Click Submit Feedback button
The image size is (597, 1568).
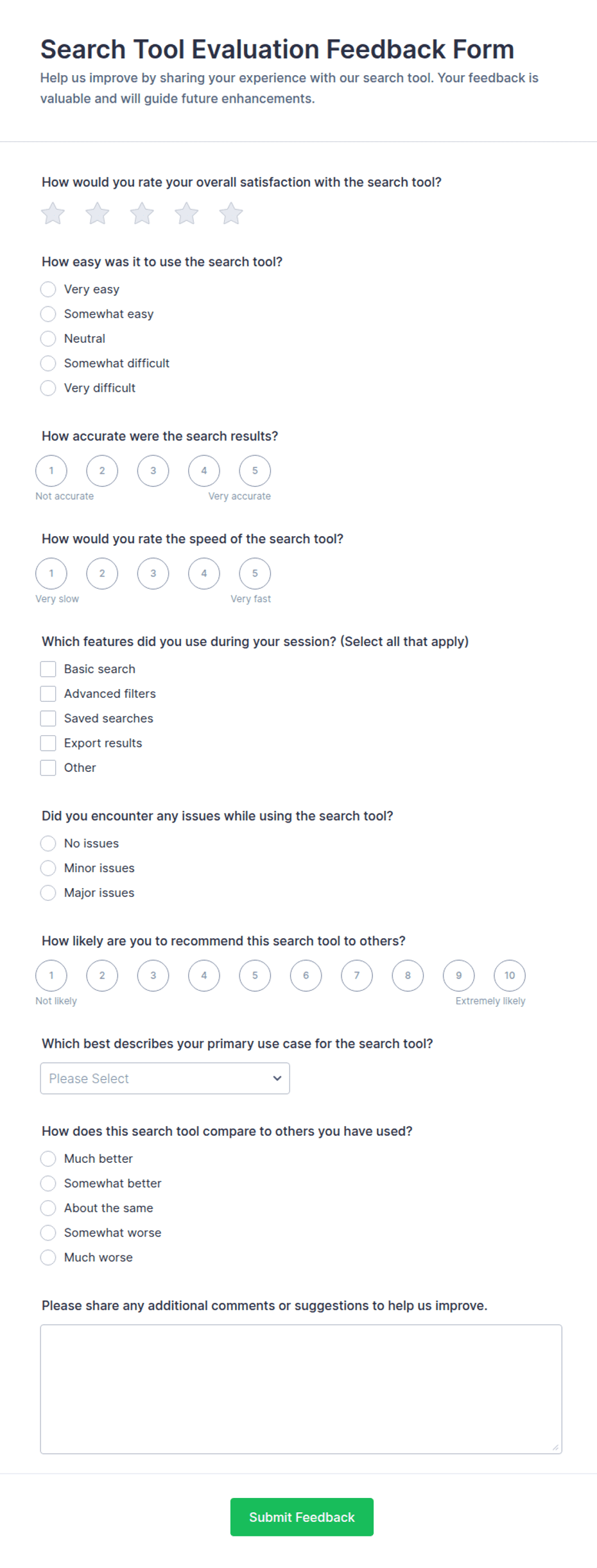point(302,1517)
